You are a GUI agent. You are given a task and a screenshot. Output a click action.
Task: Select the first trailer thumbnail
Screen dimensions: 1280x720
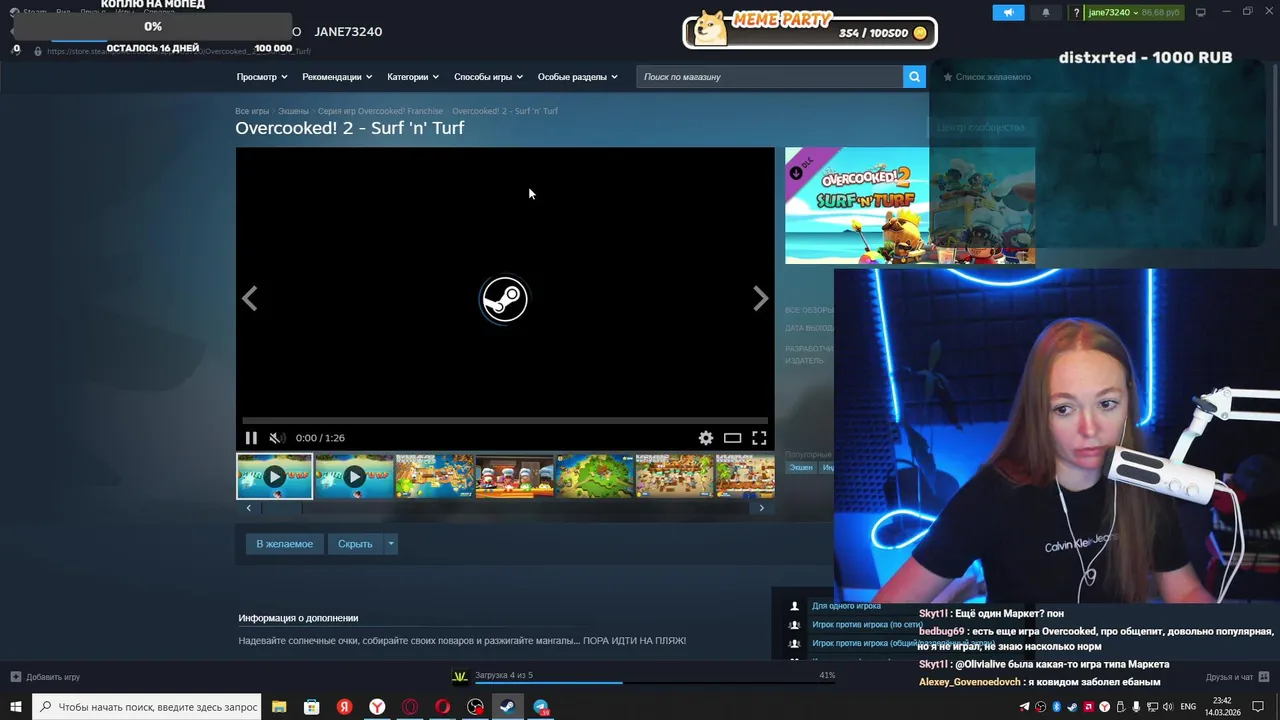(274, 476)
